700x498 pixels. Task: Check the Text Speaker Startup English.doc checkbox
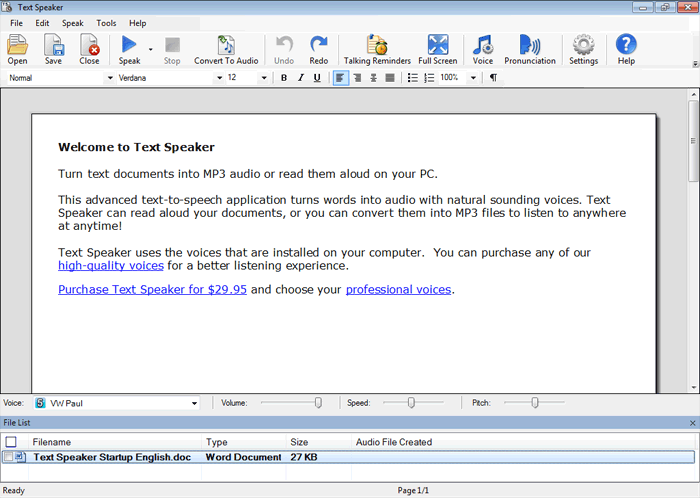(8, 457)
